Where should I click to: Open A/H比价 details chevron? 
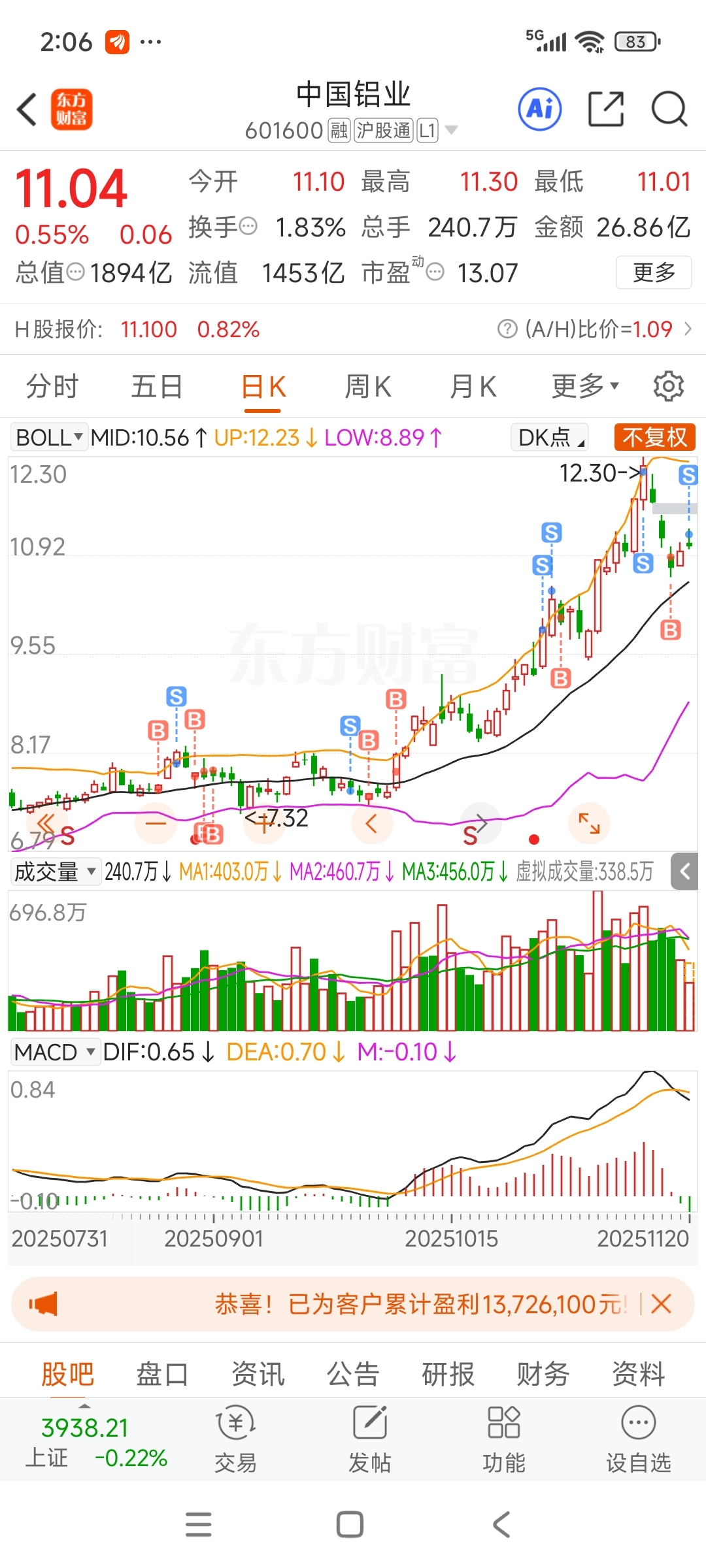(688, 329)
